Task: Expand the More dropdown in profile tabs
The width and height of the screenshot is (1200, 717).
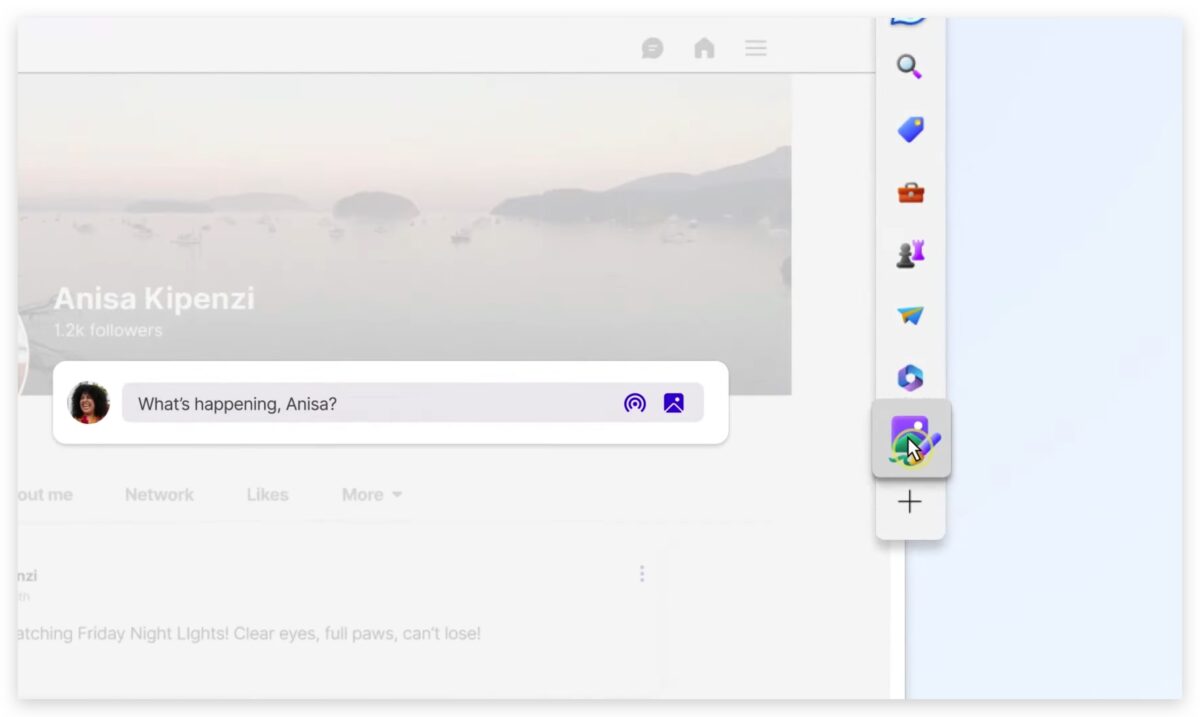Action: tap(371, 495)
